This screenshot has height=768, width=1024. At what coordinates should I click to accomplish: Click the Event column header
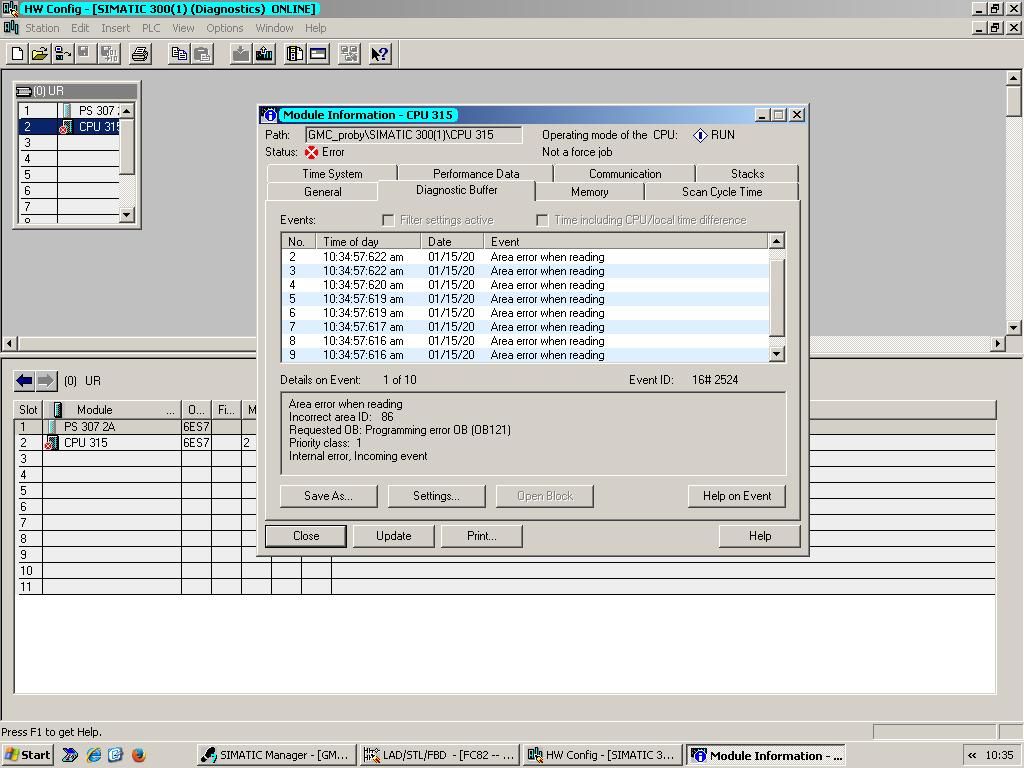626,242
